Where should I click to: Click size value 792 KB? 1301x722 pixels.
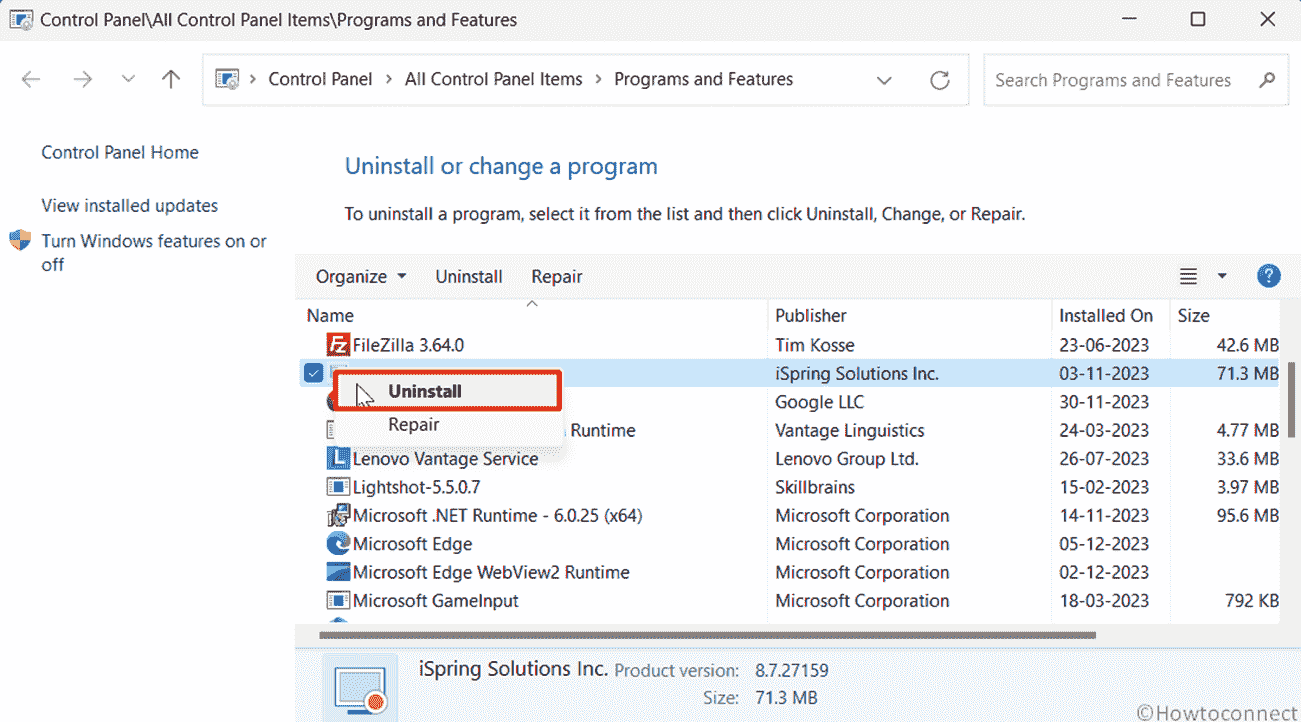[1252, 601]
